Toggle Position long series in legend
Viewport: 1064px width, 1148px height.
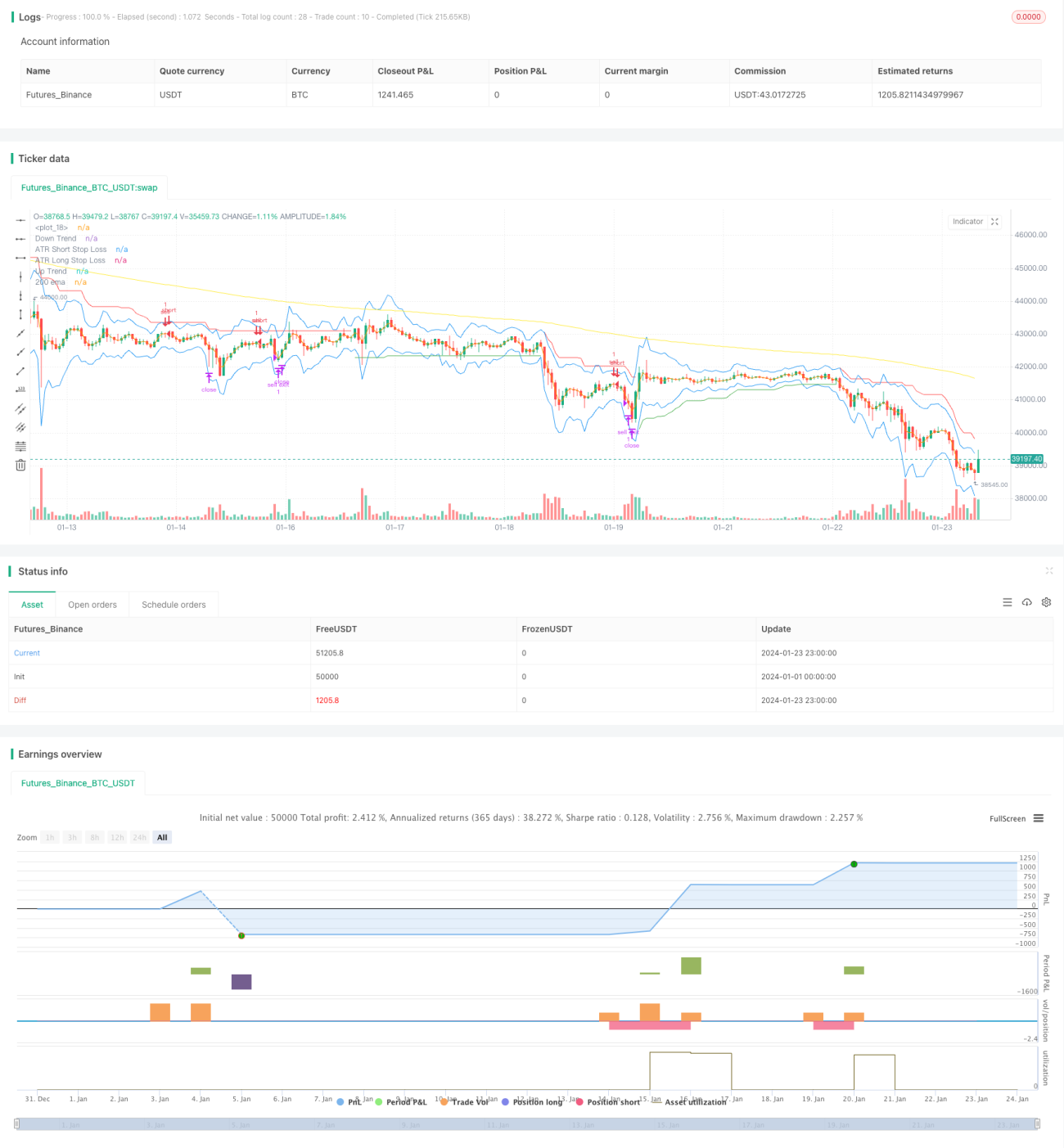tap(532, 1102)
